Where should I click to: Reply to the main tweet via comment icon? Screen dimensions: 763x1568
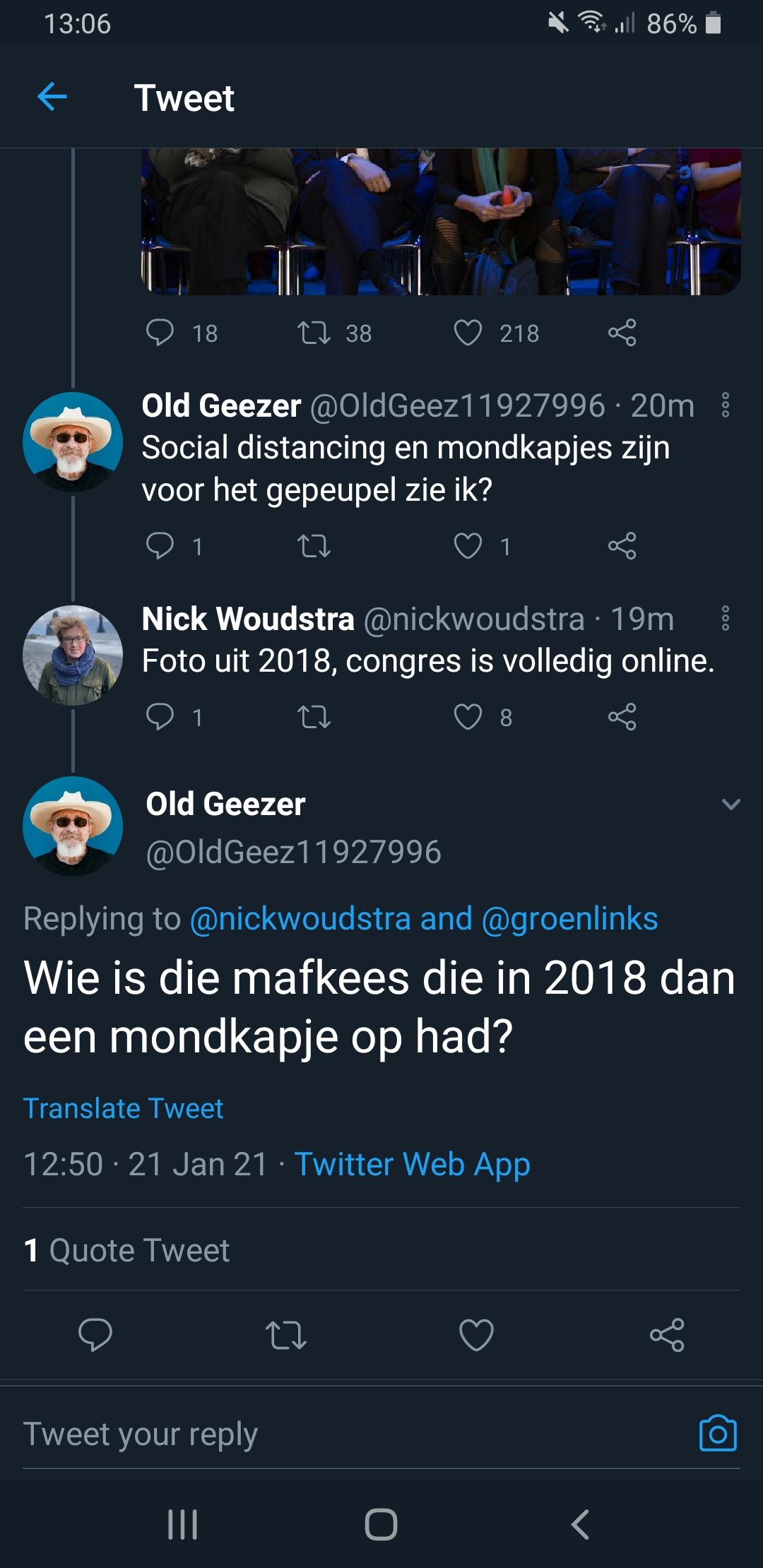pyautogui.click(x=95, y=1334)
